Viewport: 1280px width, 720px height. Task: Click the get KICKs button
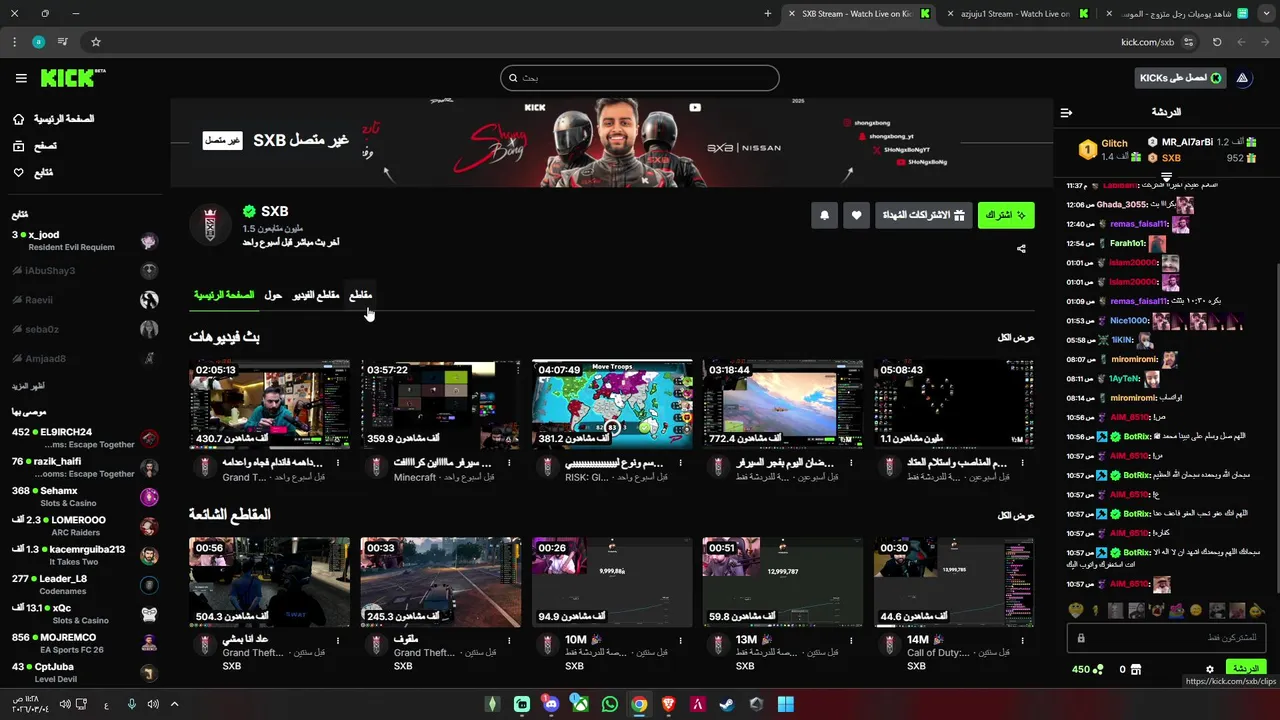pos(1181,78)
